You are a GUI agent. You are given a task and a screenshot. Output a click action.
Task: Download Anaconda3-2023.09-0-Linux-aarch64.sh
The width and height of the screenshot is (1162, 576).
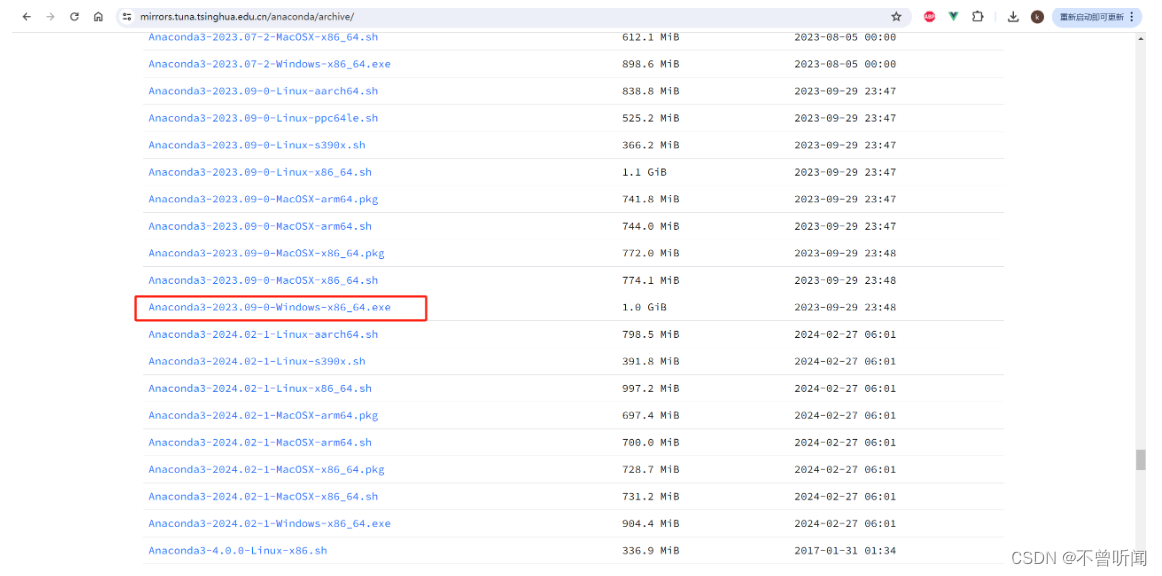[x=263, y=90]
